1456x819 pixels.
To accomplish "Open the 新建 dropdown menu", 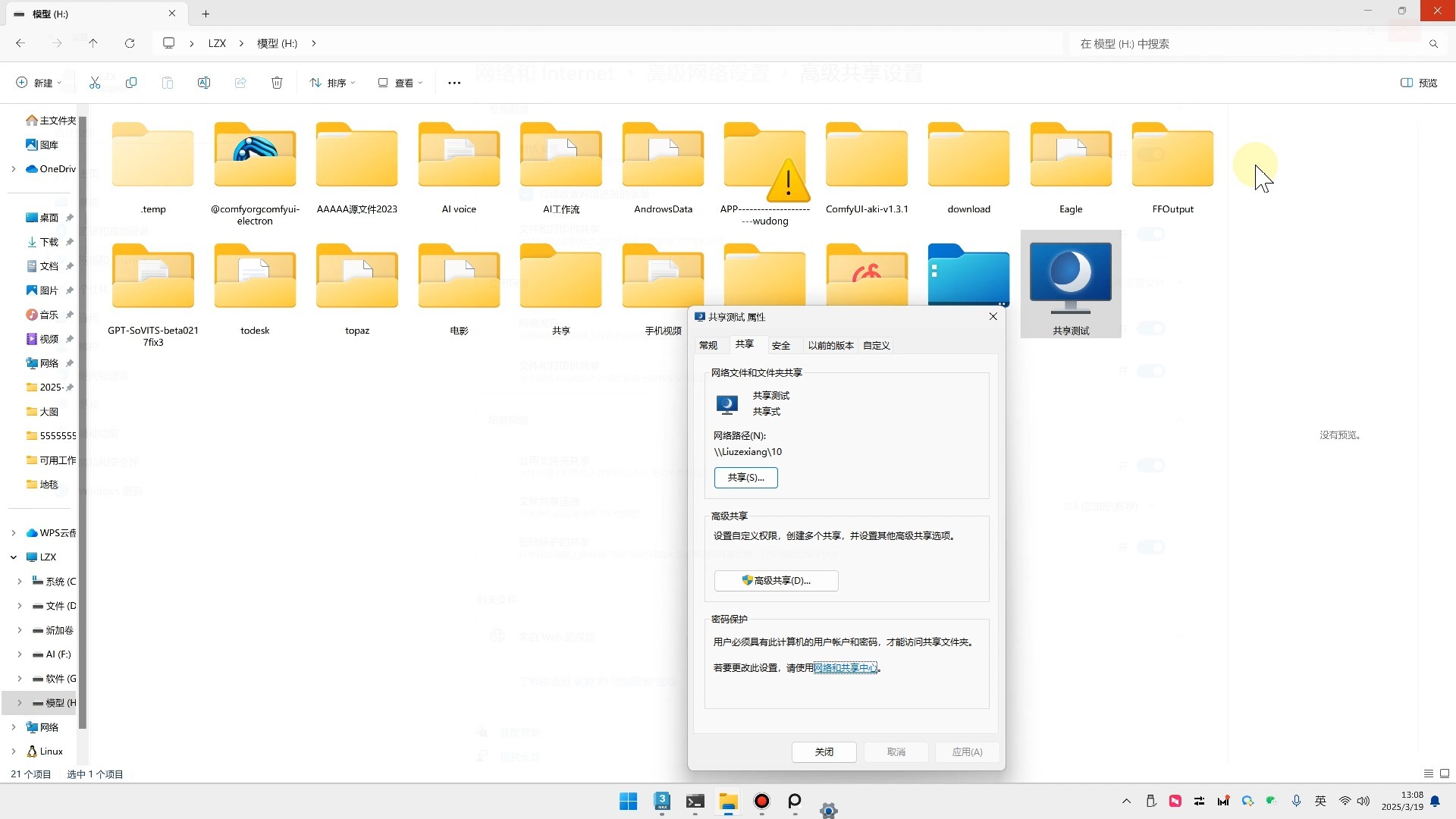I will click(38, 82).
